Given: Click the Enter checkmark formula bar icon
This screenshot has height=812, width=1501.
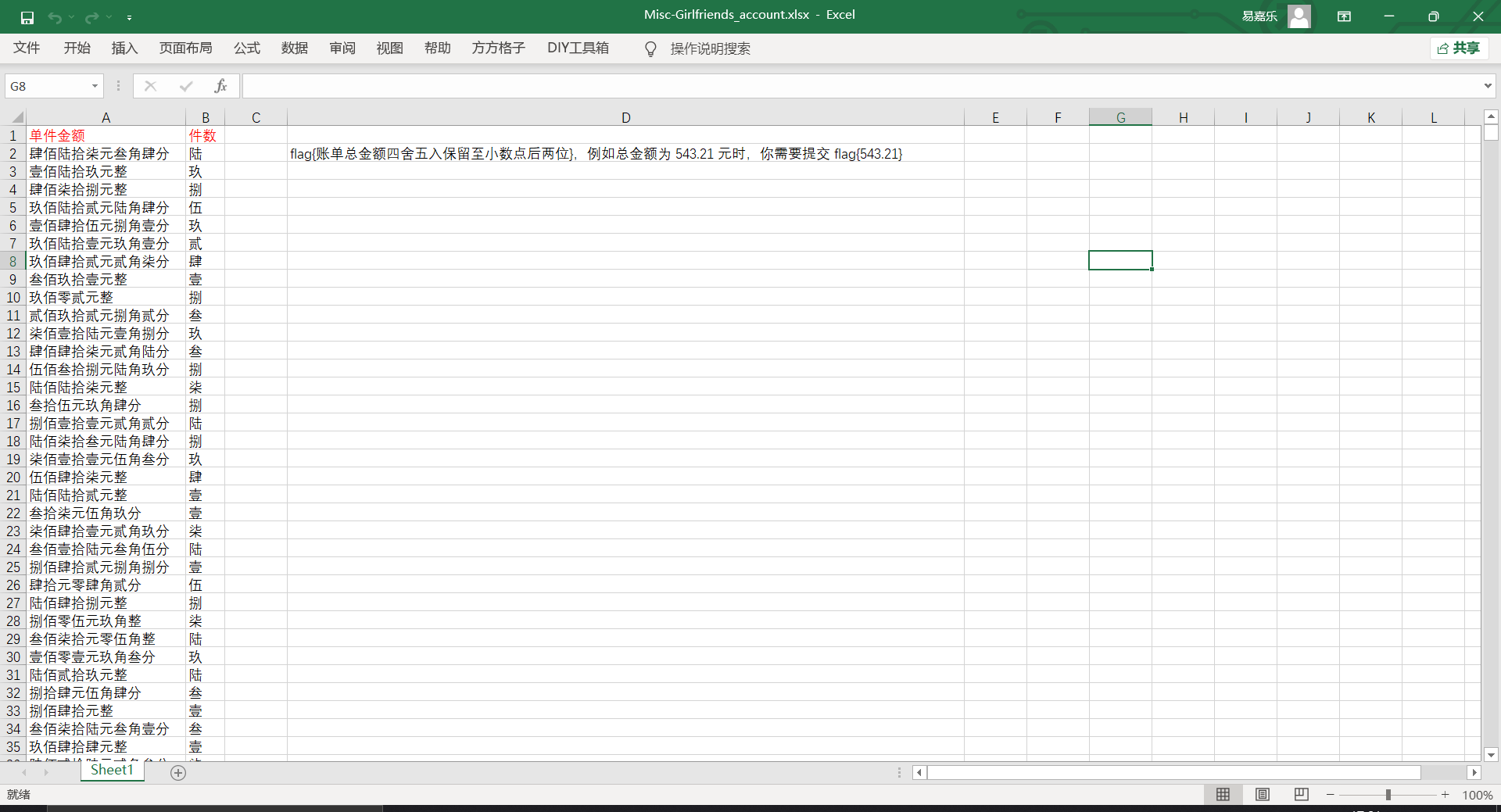Looking at the screenshot, I should coord(185,86).
